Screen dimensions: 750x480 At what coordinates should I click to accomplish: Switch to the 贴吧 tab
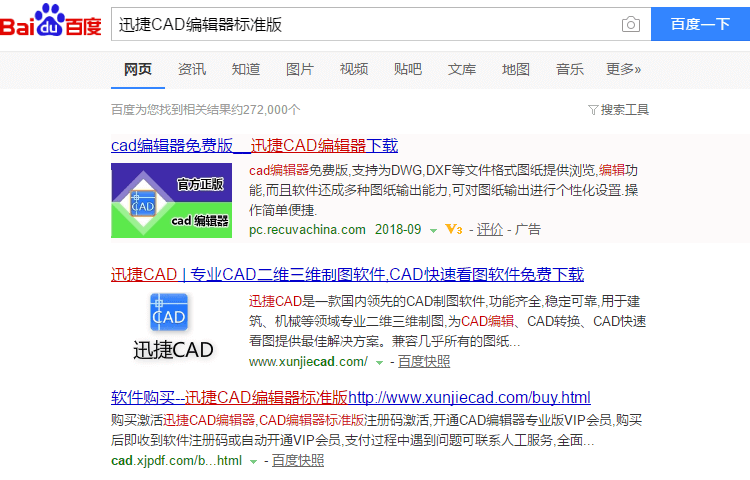[x=408, y=69]
